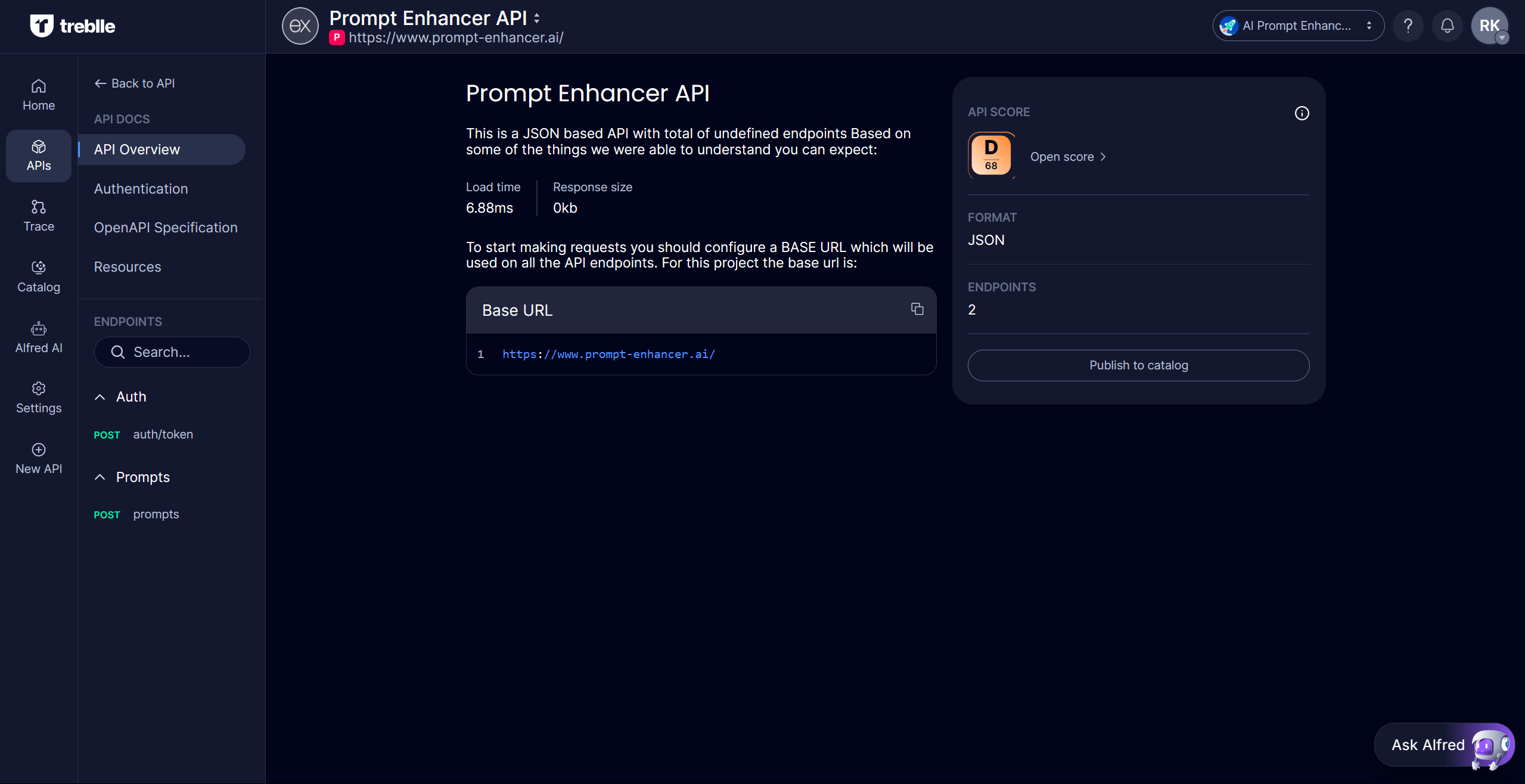
Task: Open the help question mark icon
Action: coord(1408,26)
